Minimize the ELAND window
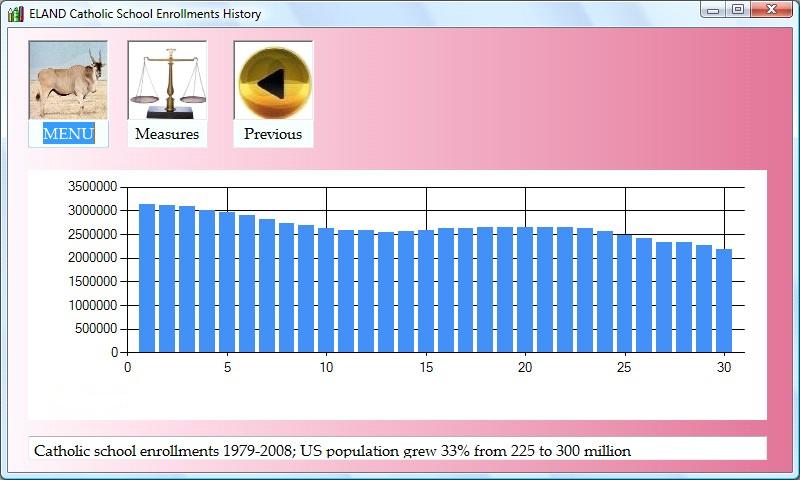800x480 pixels. pyautogui.click(x=713, y=10)
